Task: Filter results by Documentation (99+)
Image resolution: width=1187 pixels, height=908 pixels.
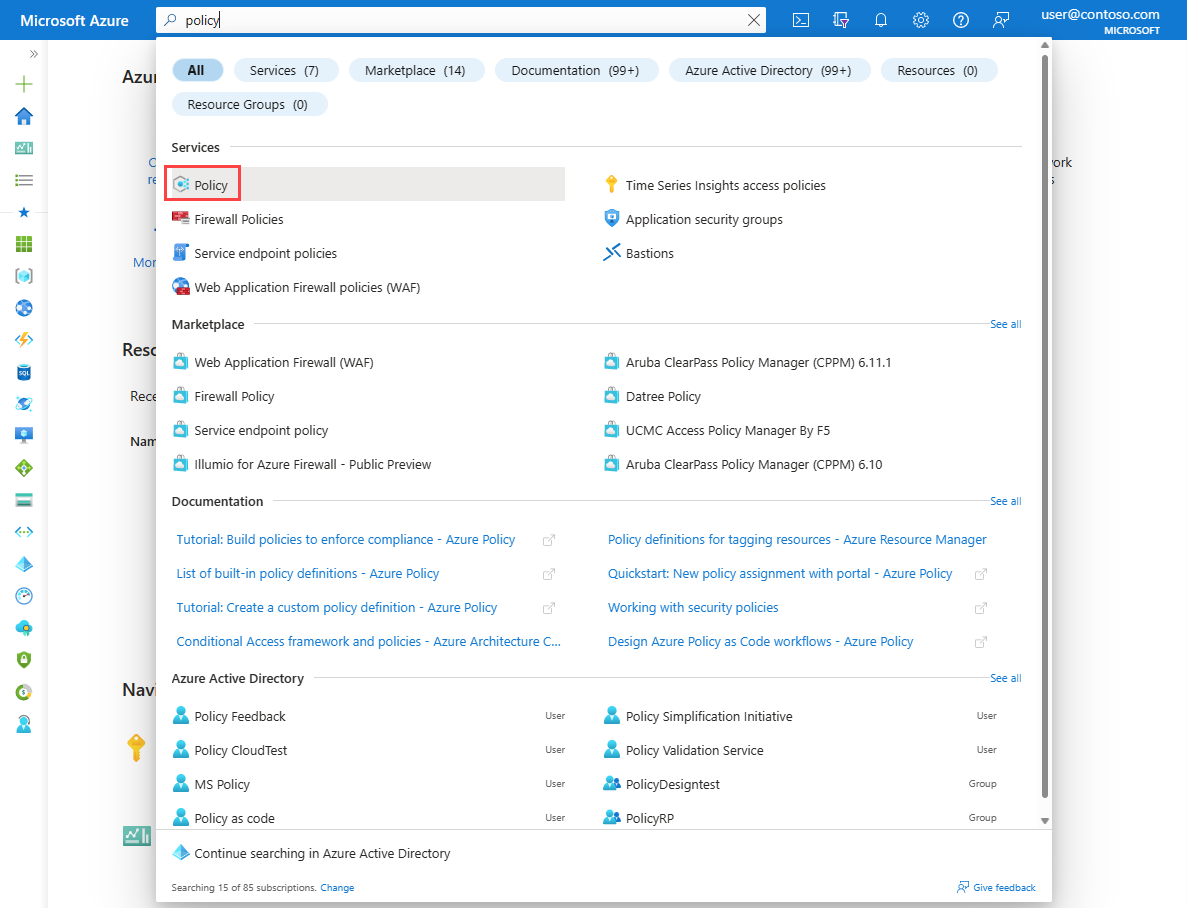Action: [576, 70]
